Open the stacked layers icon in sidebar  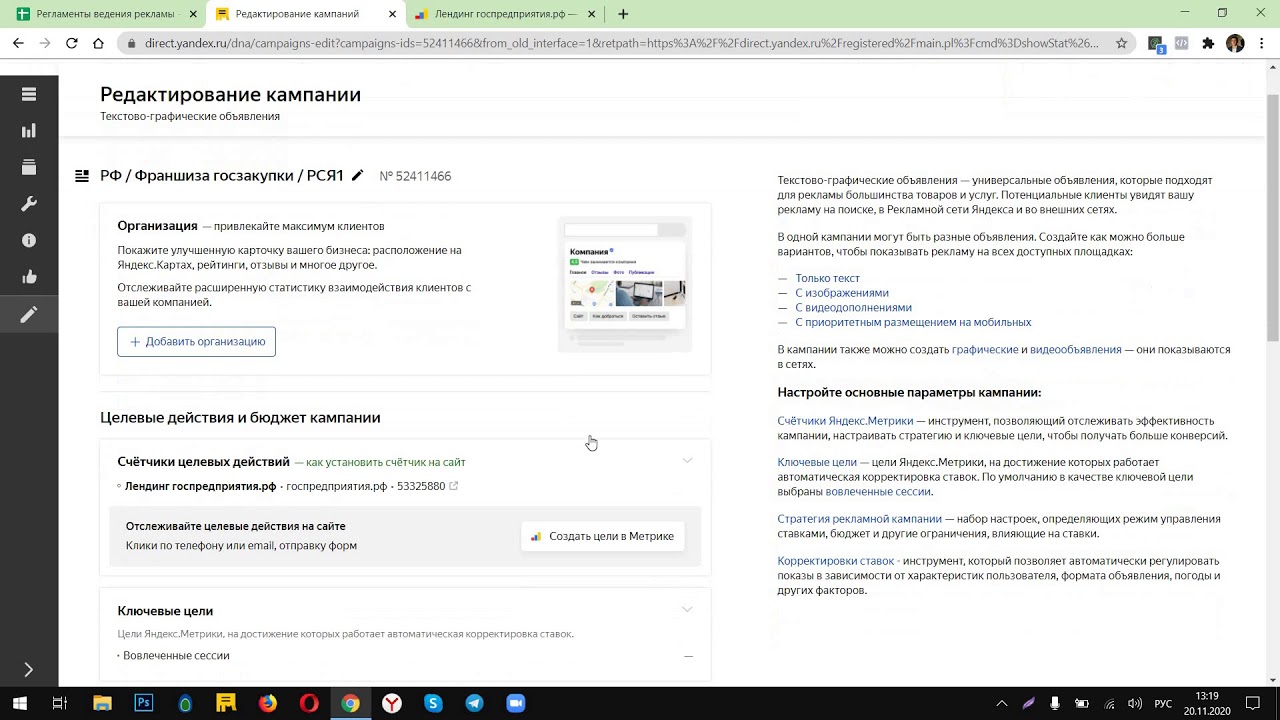28,167
